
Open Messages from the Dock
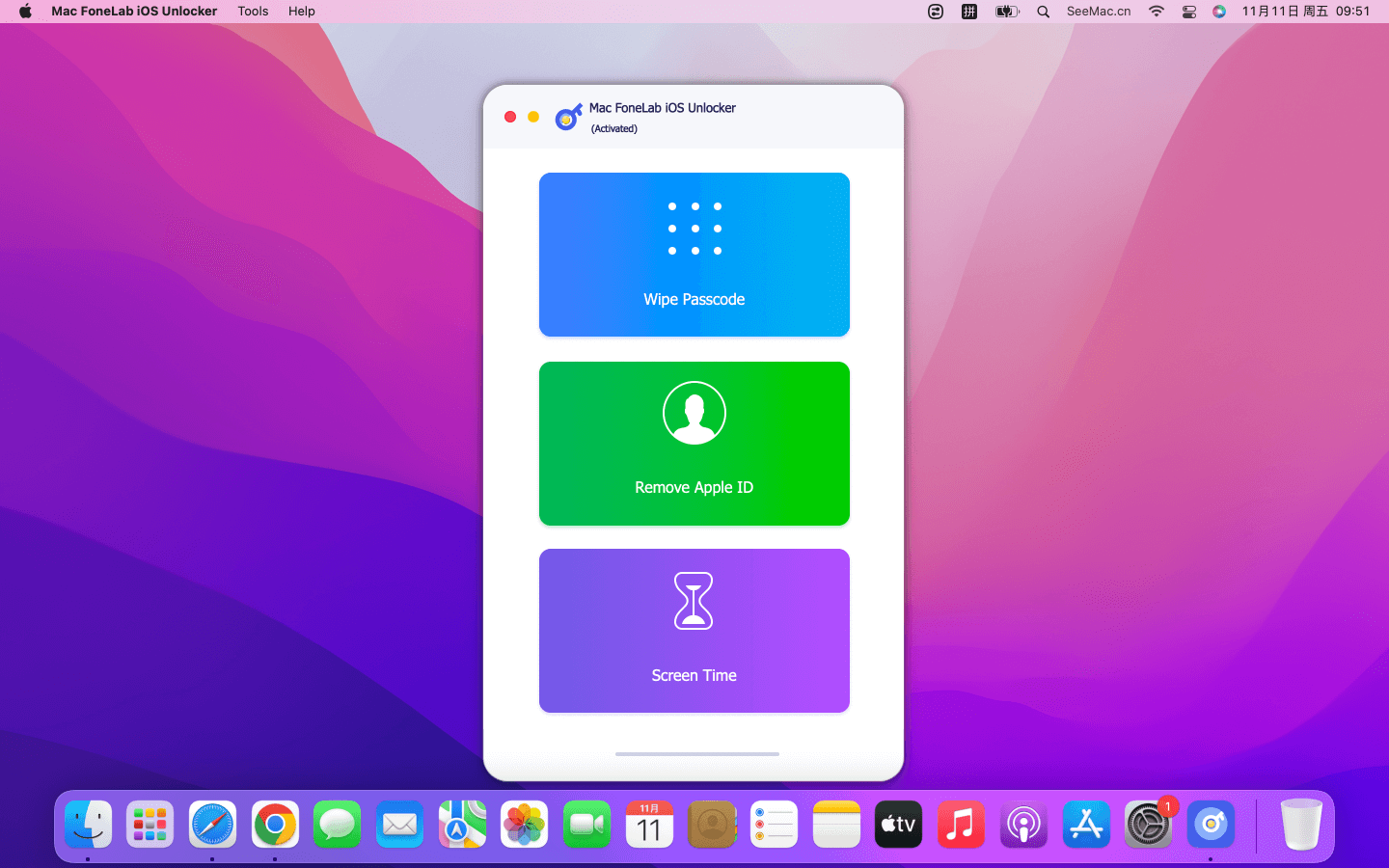pos(338,825)
